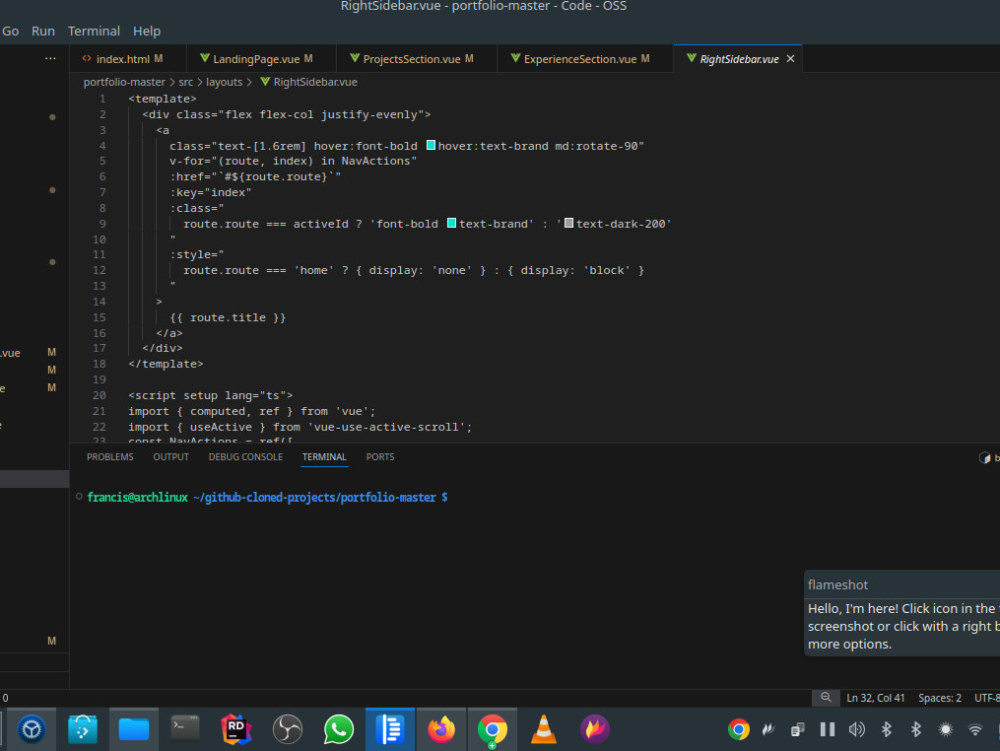This screenshot has height=751, width=1000.
Task: Open the editor tabs overflow (three dots) menu
Action: (x=50, y=59)
